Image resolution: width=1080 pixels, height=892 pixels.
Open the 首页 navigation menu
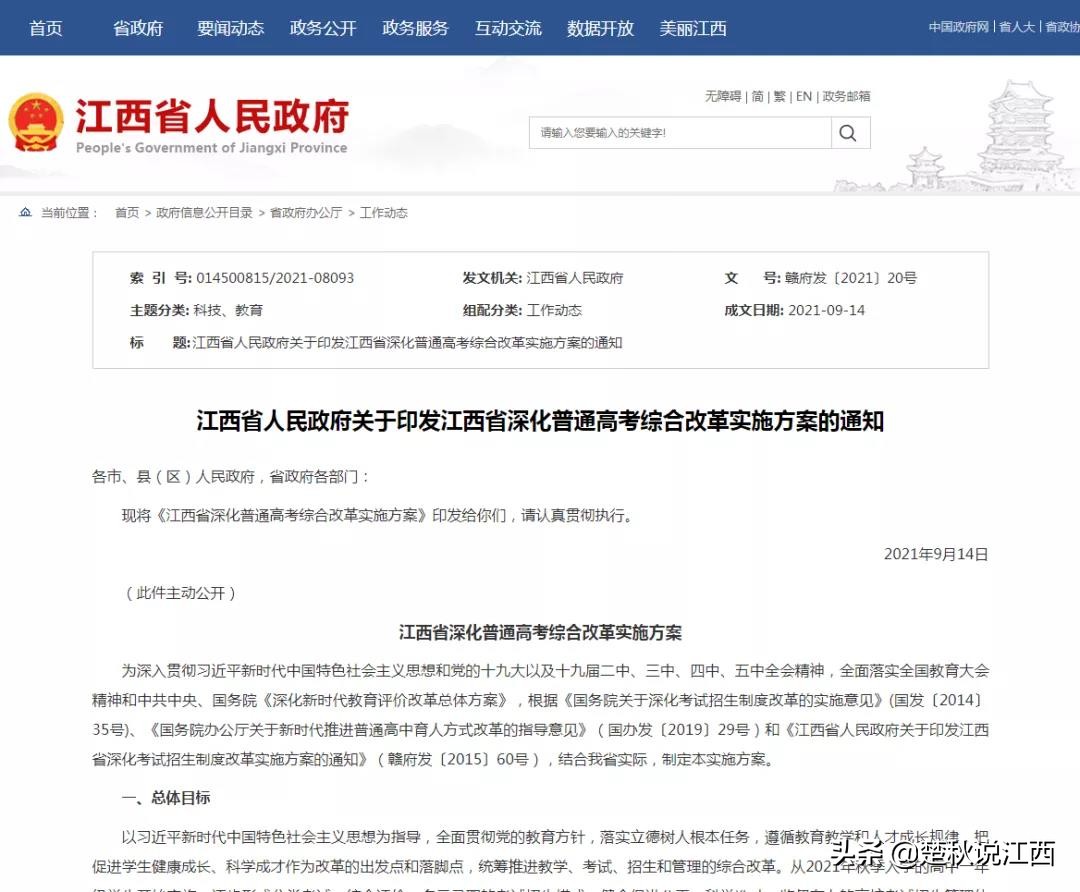pos(44,28)
